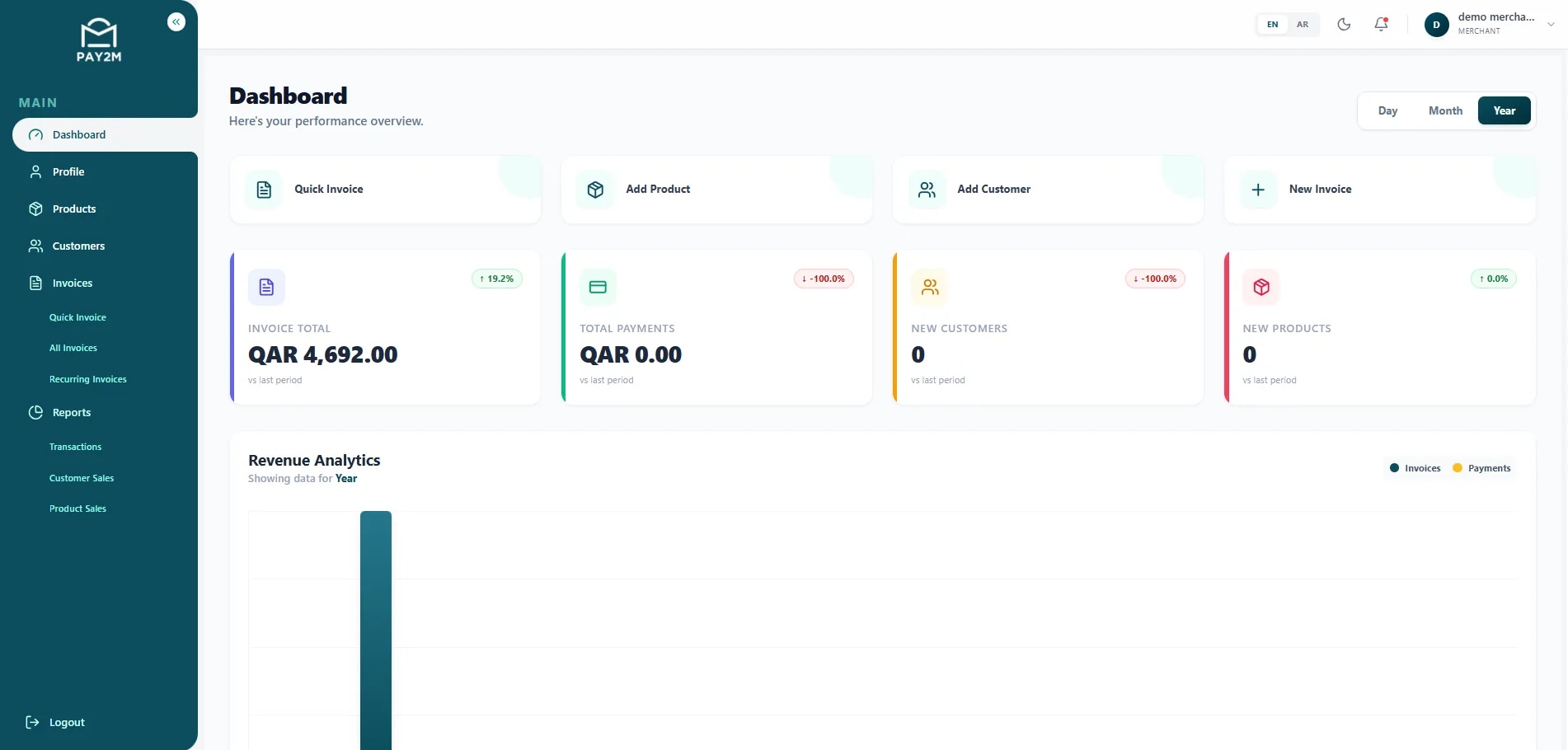Click the QAR 4,692.00 invoice total value
Screen dimensions: 1568x750
[323, 354]
